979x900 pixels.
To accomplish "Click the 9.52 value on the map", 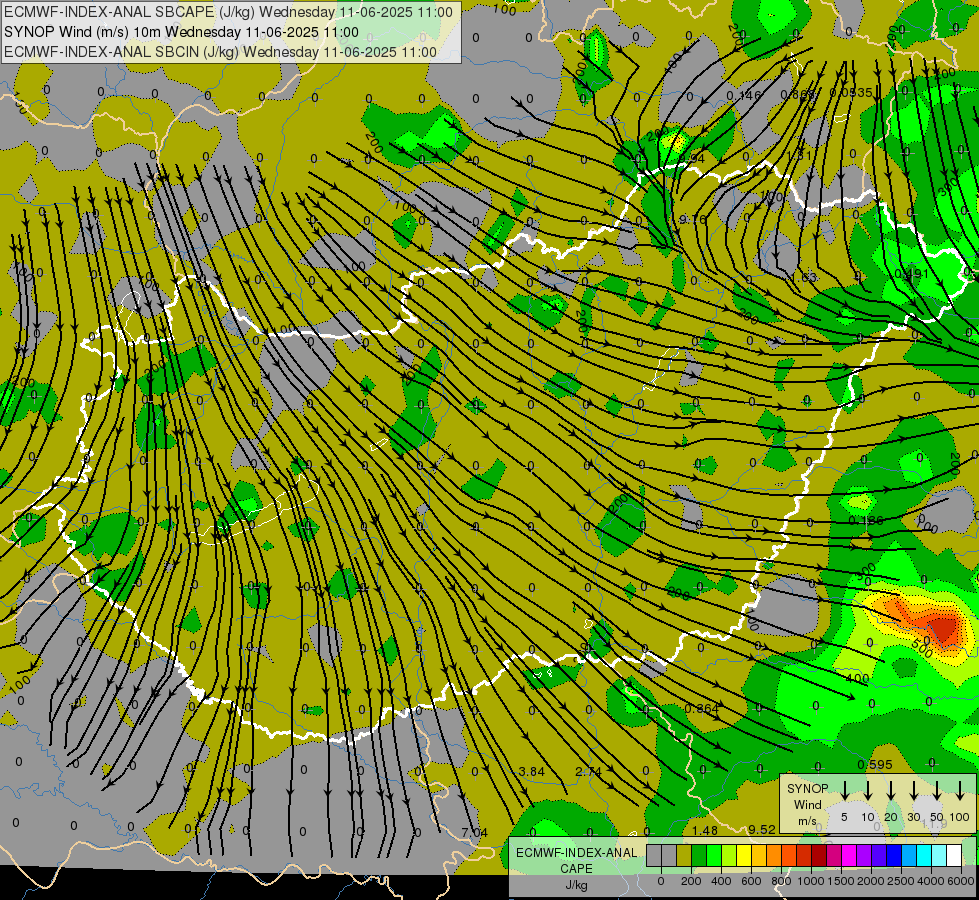I will [762, 829].
